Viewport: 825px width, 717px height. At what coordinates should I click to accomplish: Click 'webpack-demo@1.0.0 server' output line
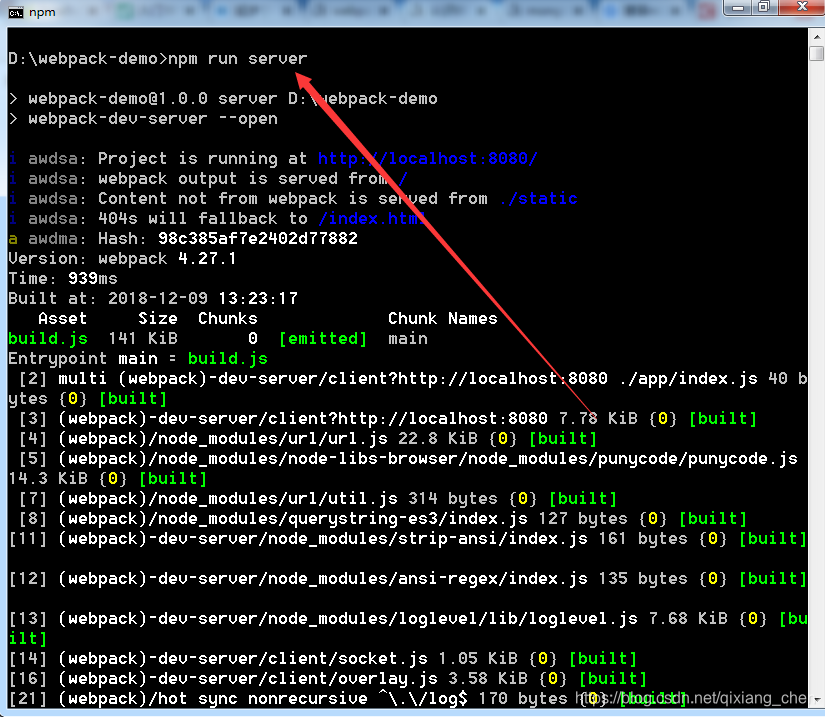tap(223, 99)
